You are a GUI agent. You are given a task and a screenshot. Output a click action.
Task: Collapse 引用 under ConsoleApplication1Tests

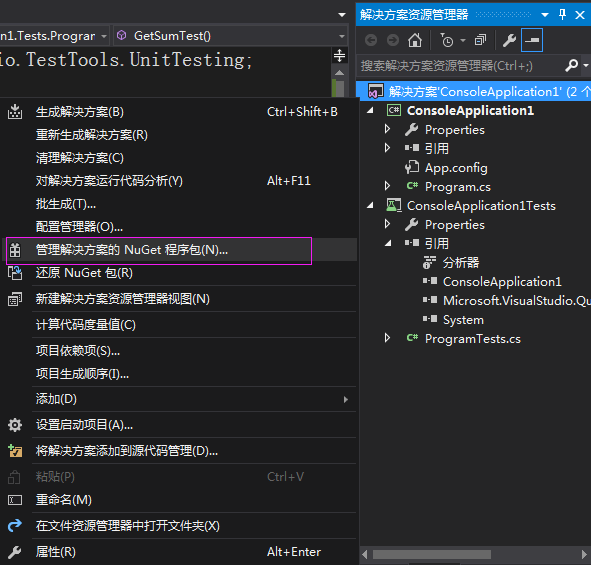click(x=388, y=243)
